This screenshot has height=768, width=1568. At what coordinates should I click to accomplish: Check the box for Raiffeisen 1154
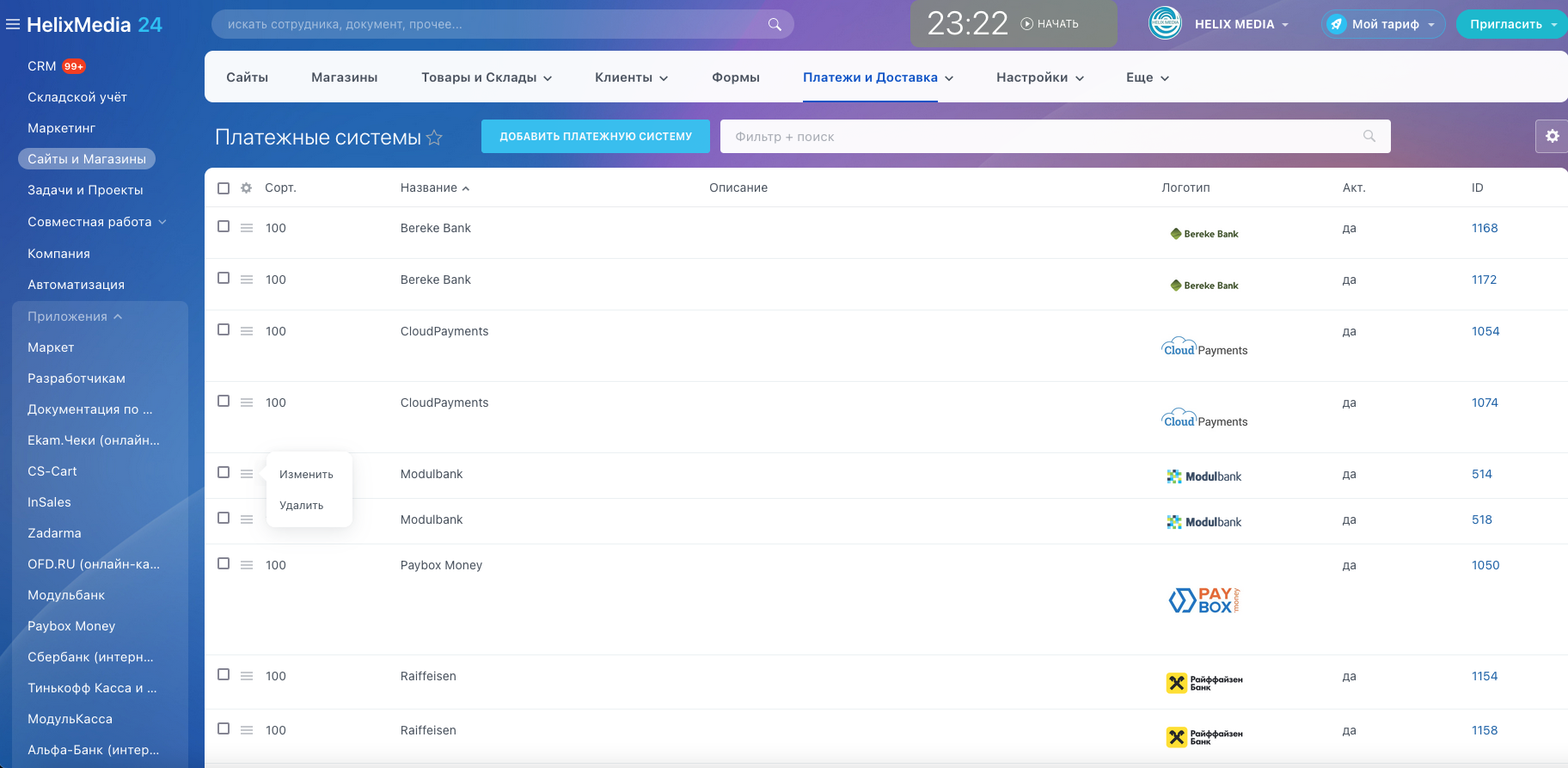coord(224,674)
